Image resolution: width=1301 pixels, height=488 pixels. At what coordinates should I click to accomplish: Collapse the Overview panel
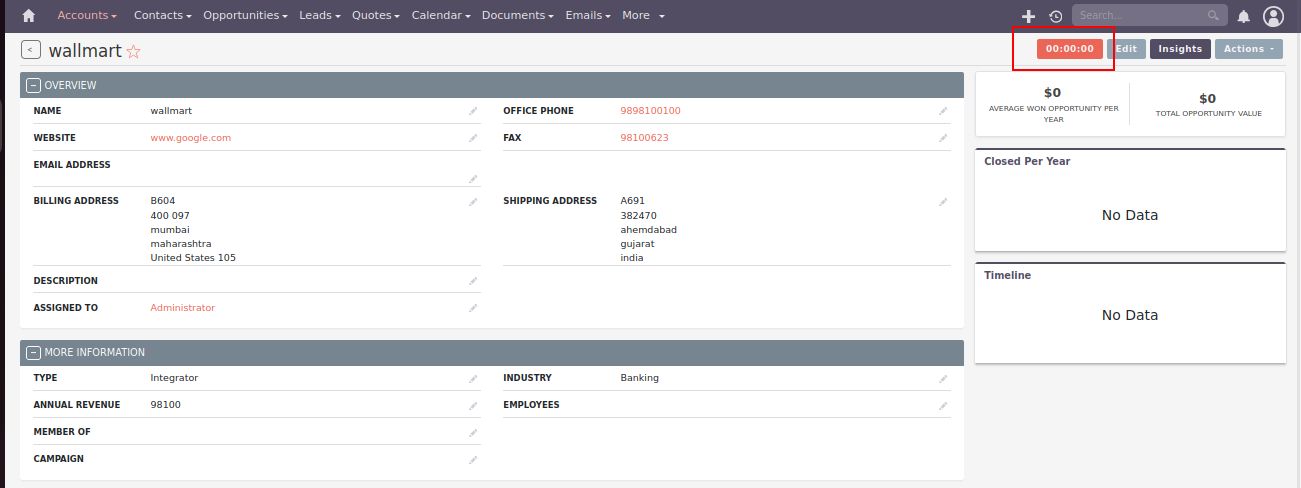pos(33,86)
